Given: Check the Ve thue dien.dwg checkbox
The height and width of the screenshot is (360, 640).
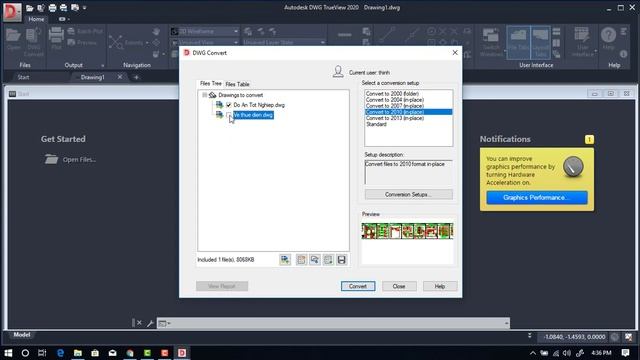Looking at the screenshot, I should click(229, 115).
